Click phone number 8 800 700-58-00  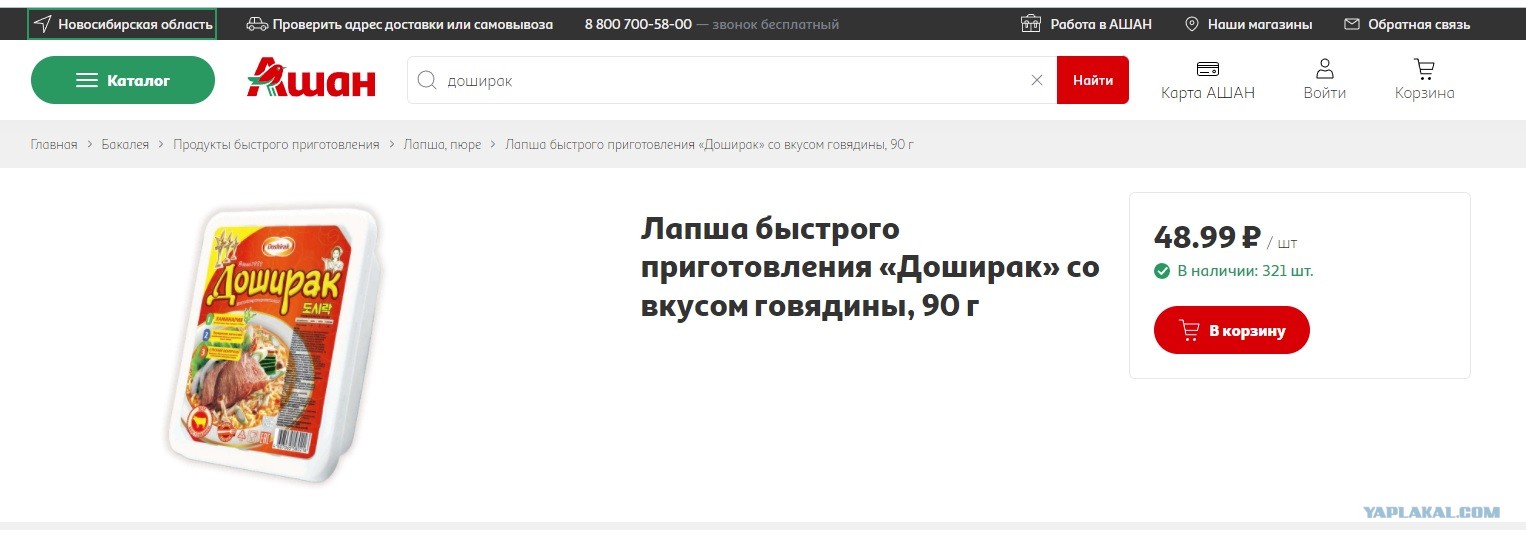[638, 24]
